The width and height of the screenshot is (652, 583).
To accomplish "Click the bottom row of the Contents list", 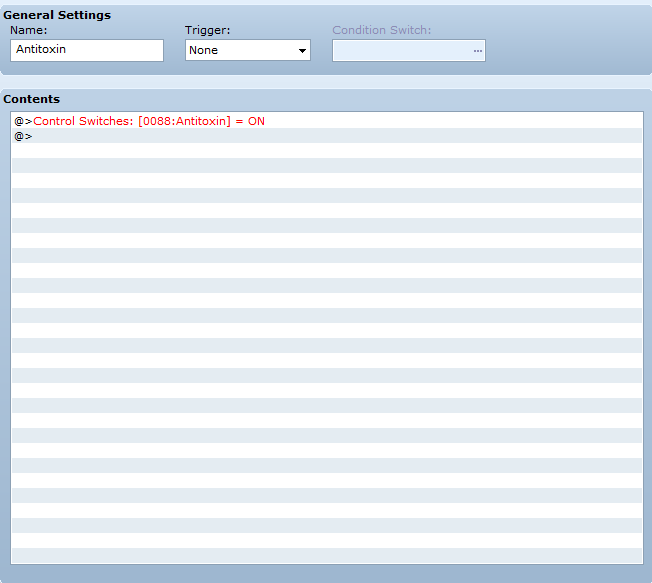I will tap(326, 555).
